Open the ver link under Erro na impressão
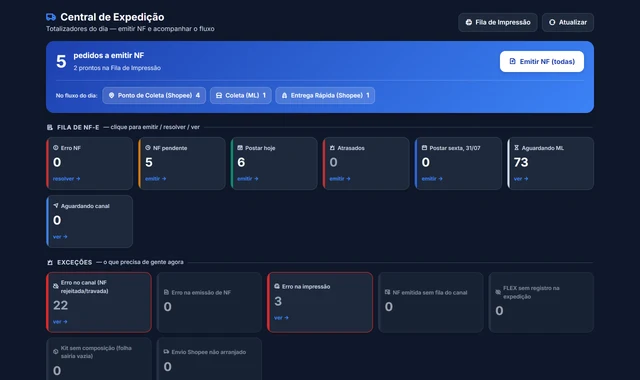The width and height of the screenshot is (640, 380). [x=281, y=318]
